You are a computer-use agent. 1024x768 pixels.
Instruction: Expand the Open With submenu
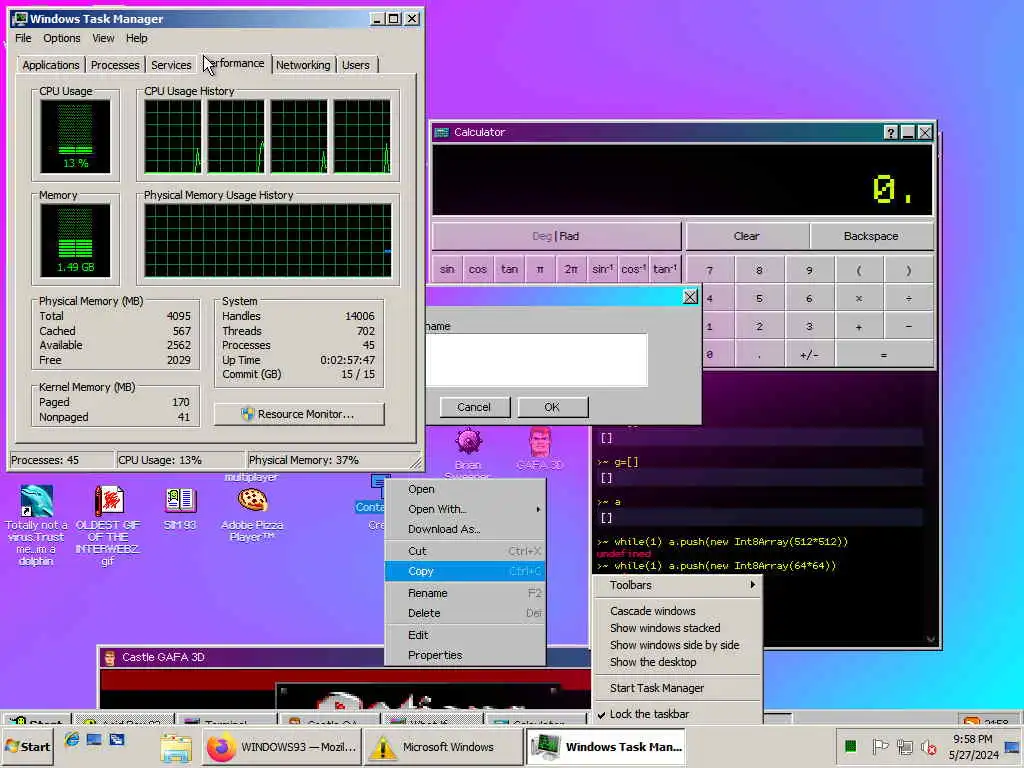pos(465,509)
